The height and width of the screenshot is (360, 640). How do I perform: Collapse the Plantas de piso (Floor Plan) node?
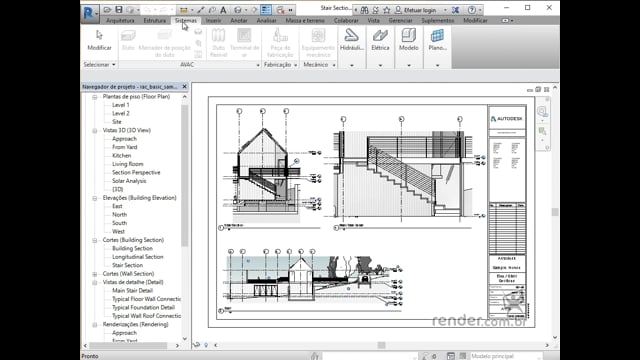95,97
